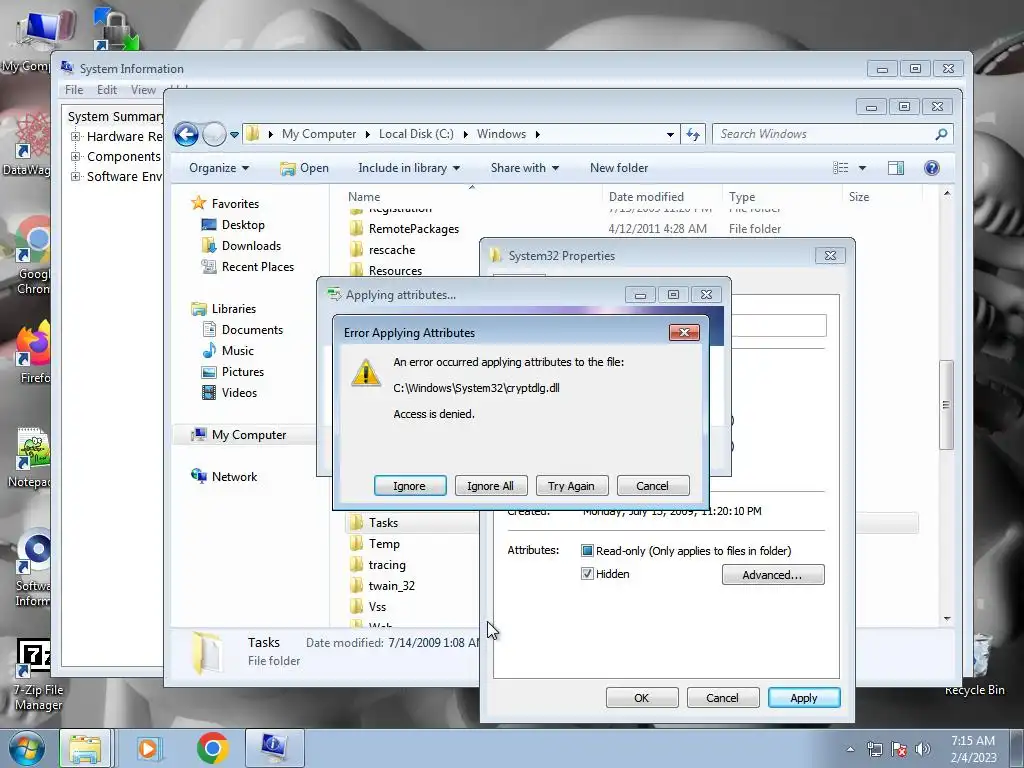
Task: Sort by Date modified column header
Action: 662,197
